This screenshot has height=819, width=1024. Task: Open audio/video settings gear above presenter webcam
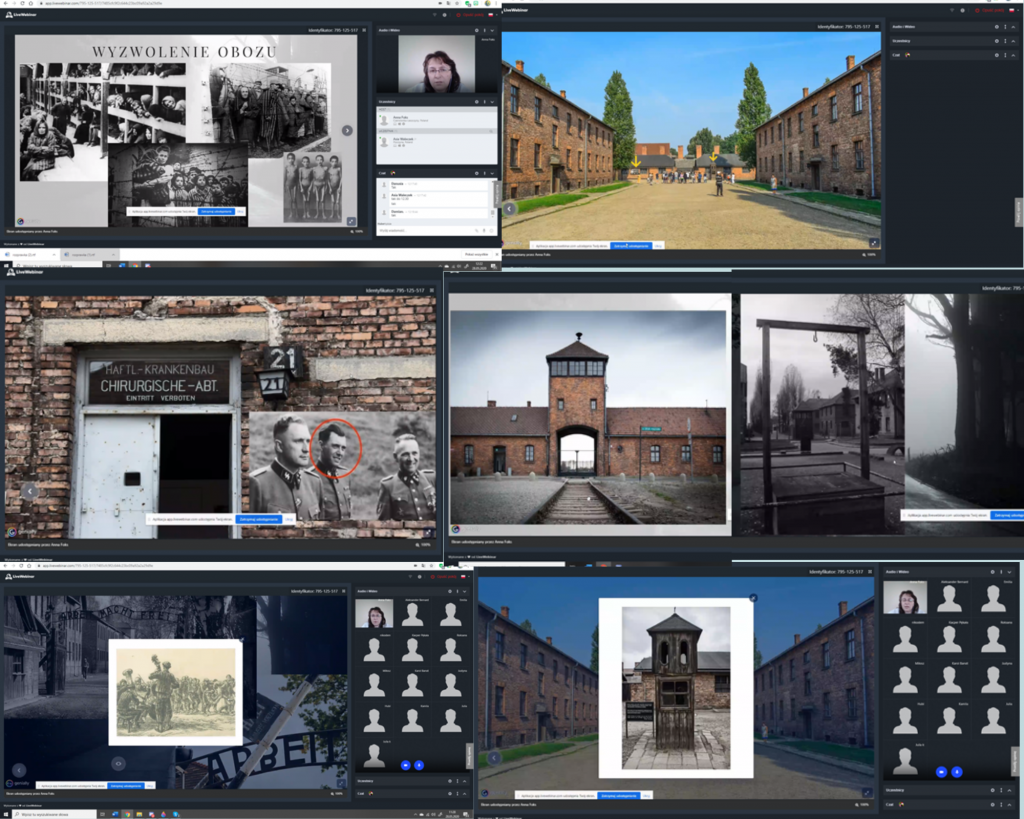[x=475, y=30]
